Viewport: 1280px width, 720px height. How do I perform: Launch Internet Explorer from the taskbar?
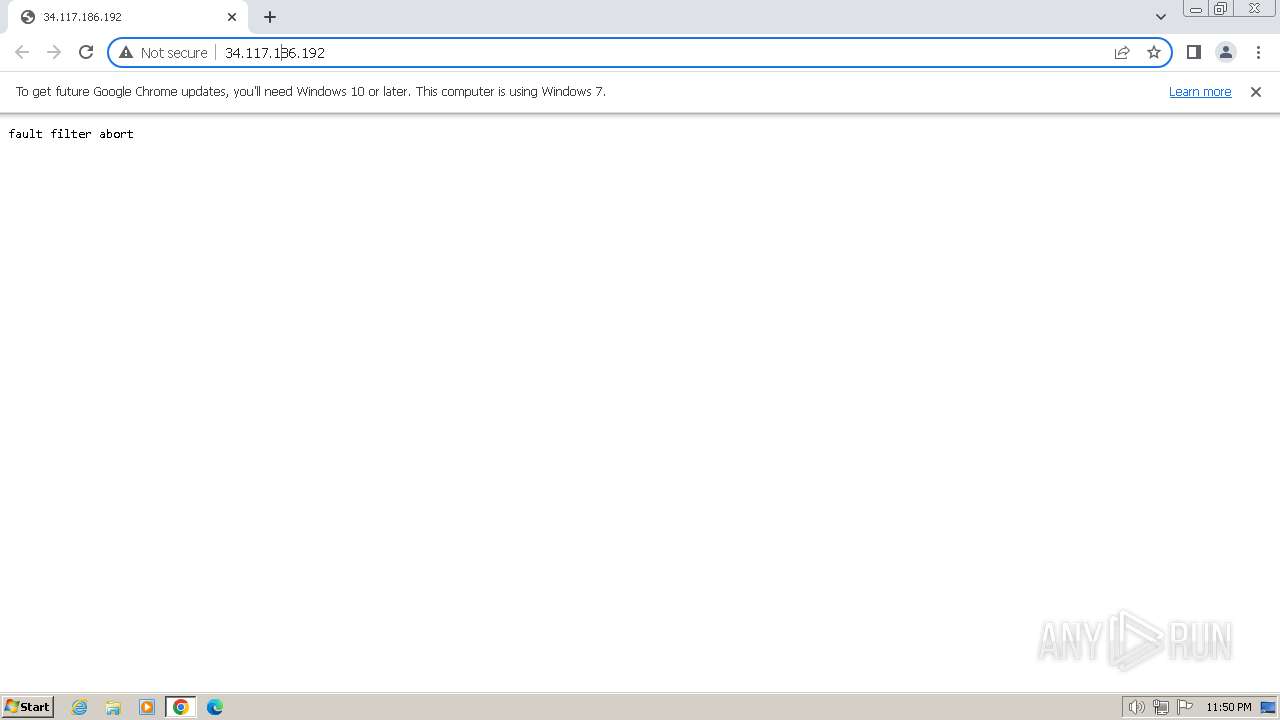(79, 707)
